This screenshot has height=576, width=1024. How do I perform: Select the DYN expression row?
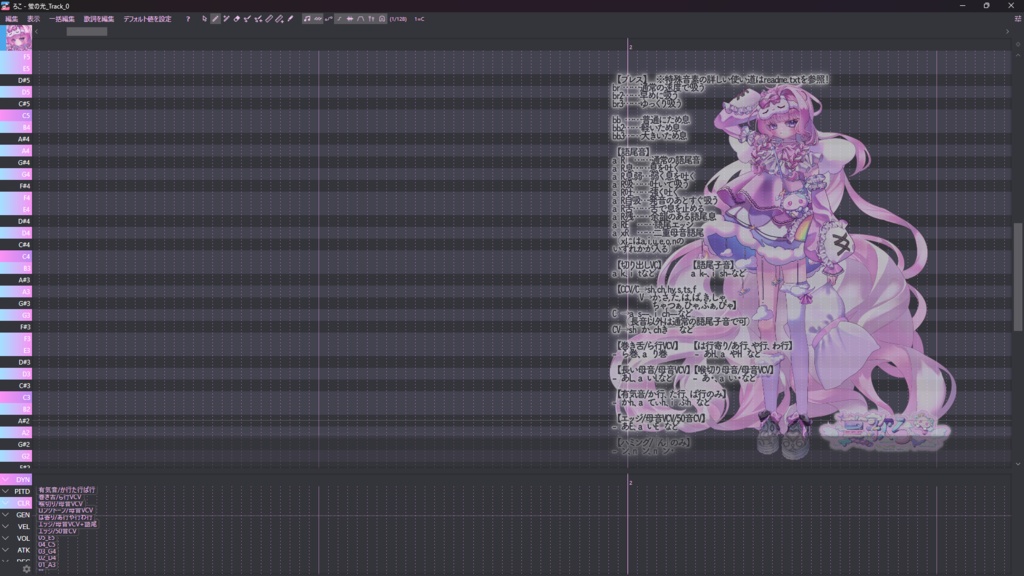click(x=16, y=479)
